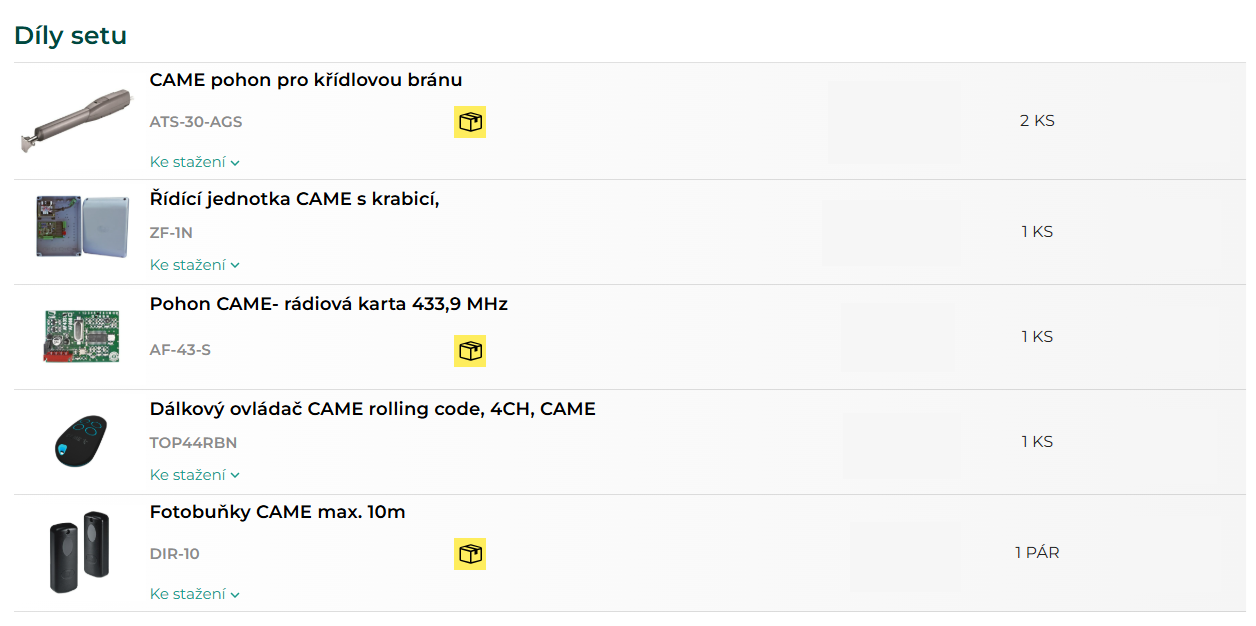Open the black remote control thumbnail image
The image size is (1256, 626).
pos(81,441)
